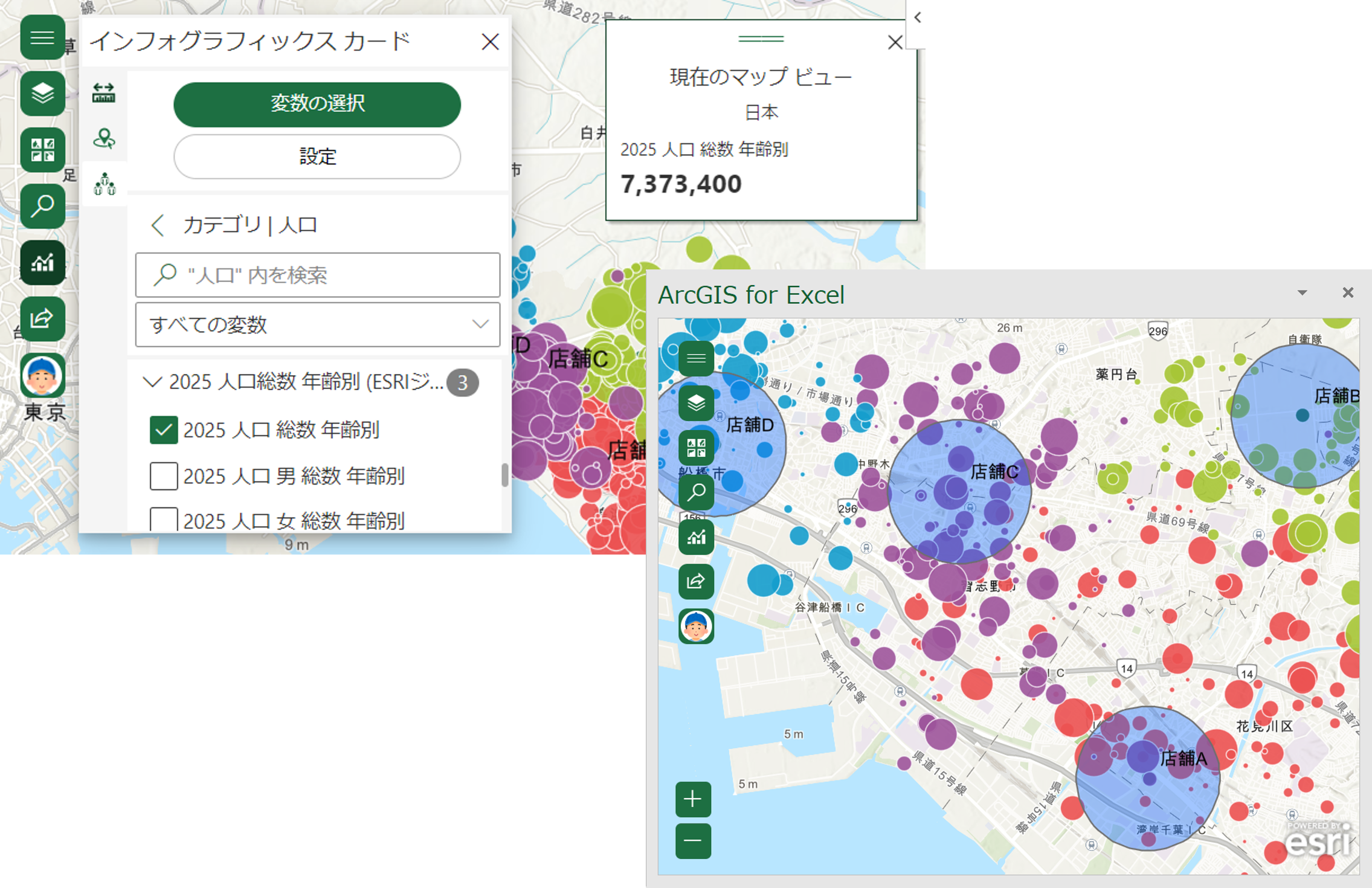Uncheck 2025 人口 総数 年齢別
This screenshot has height=888, width=1372.
(x=164, y=430)
